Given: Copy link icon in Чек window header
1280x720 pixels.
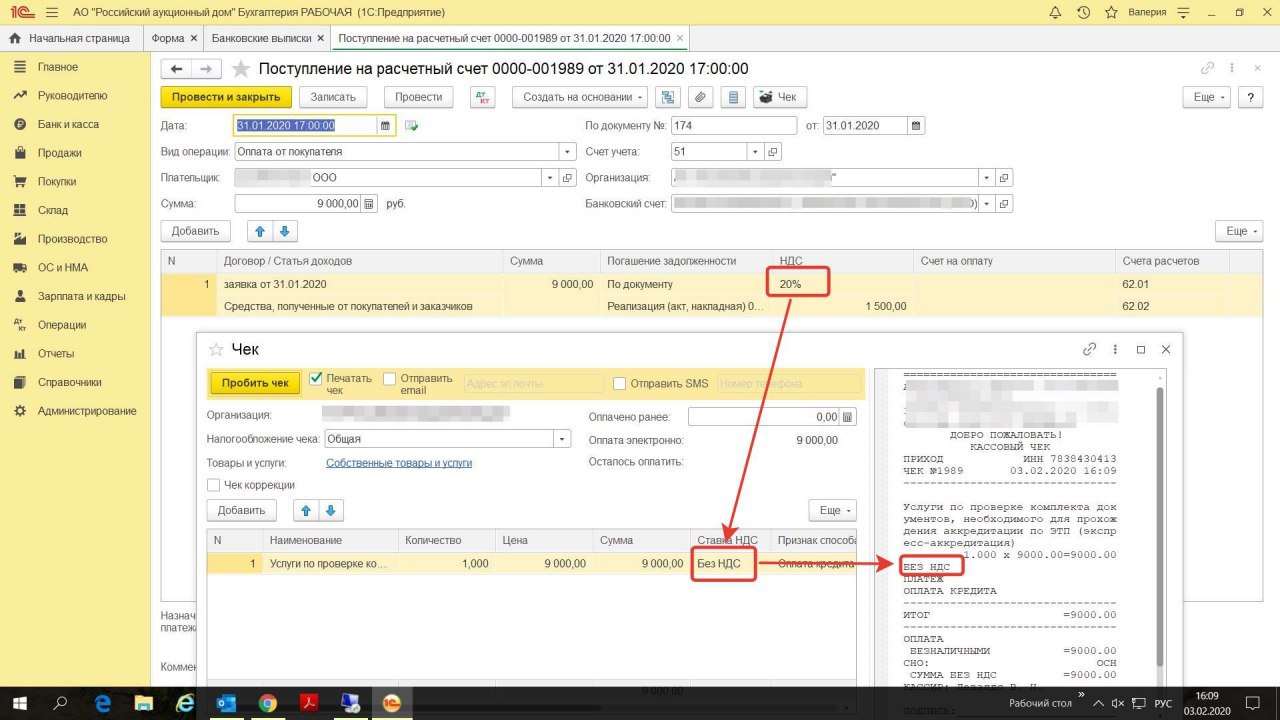Looking at the screenshot, I should [1090, 350].
